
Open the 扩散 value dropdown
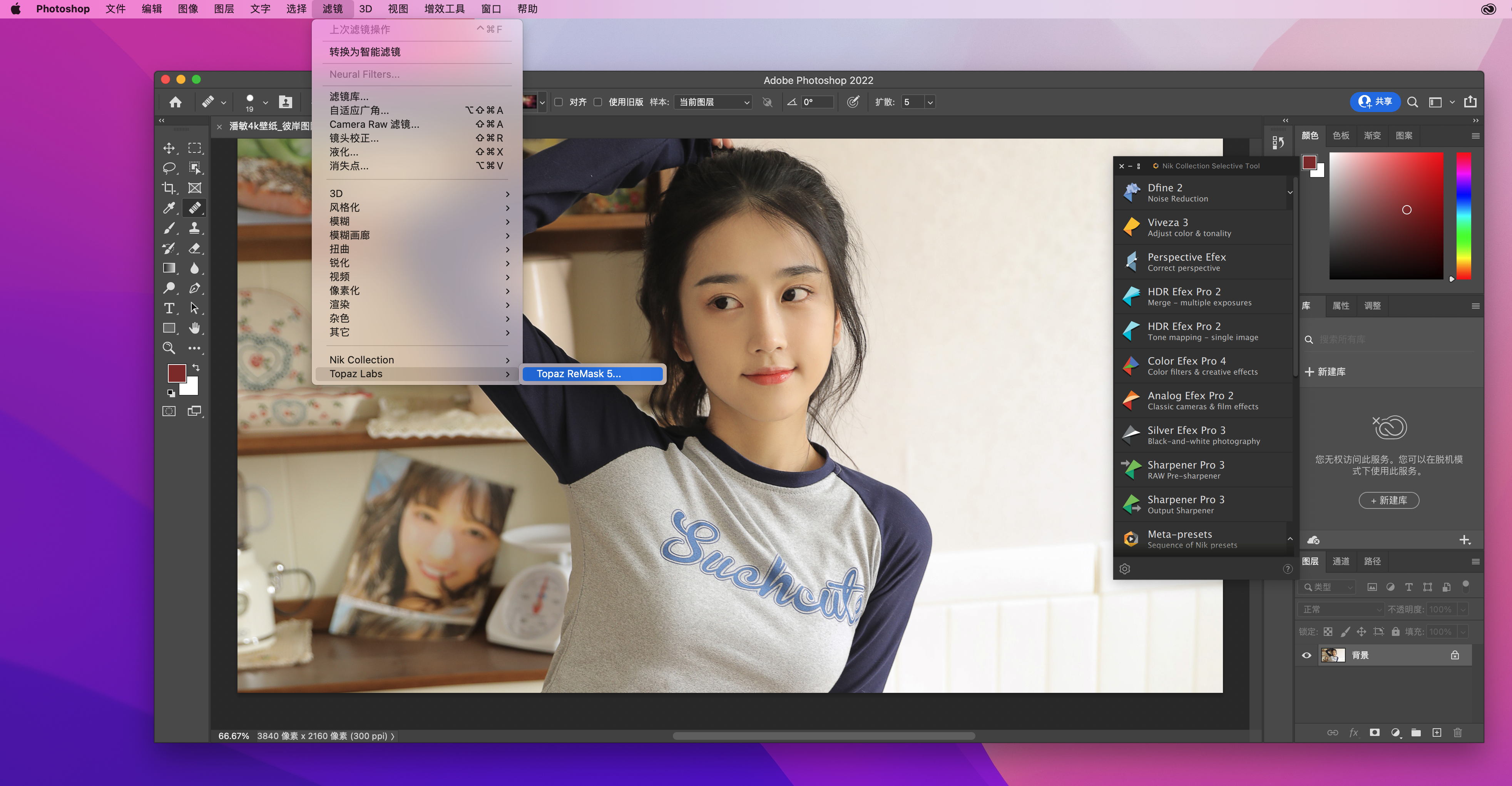point(930,102)
